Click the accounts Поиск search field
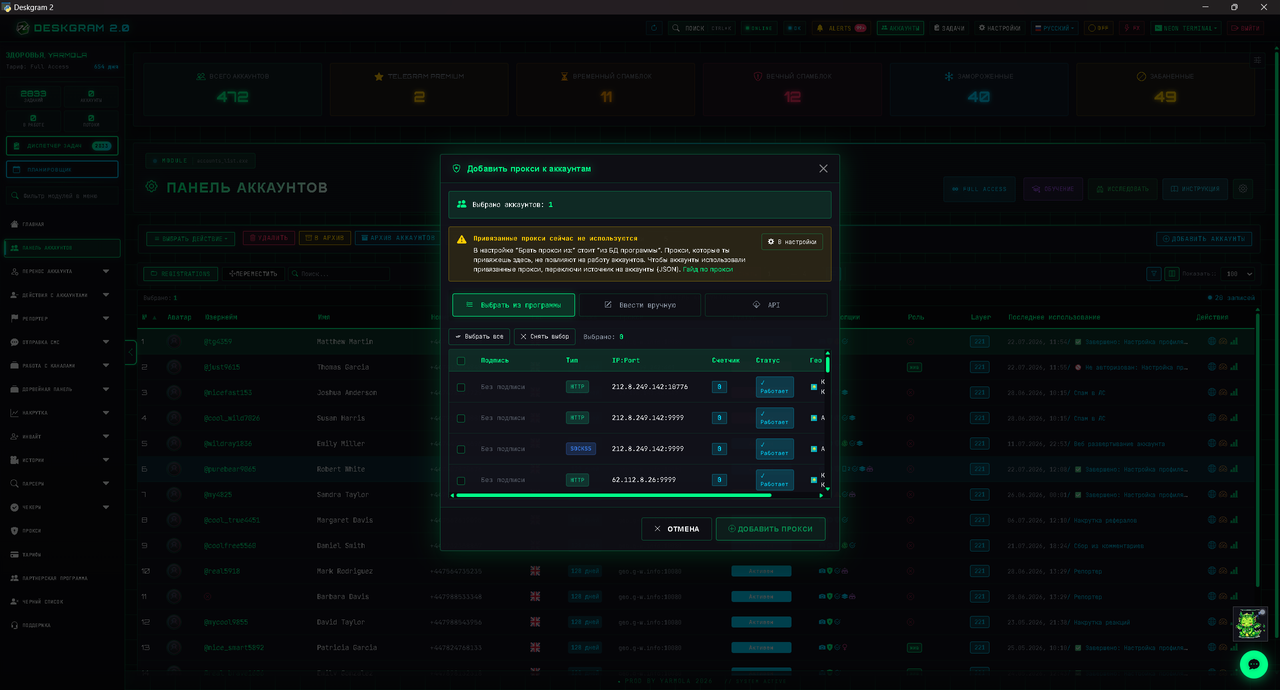1280x690 pixels. point(340,273)
